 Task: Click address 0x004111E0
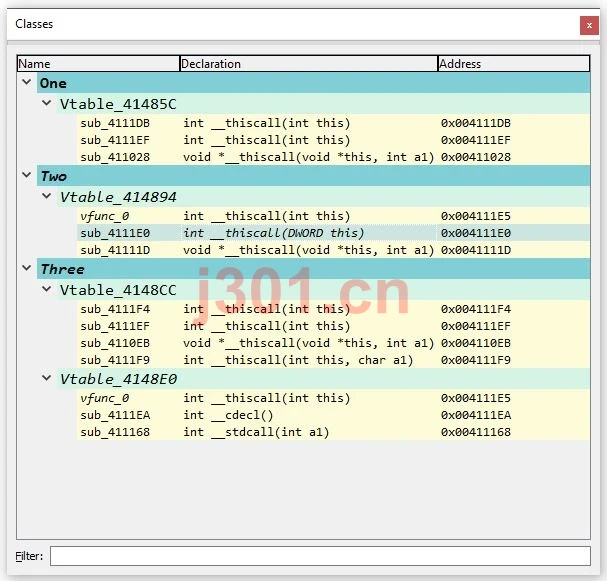tap(476, 233)
